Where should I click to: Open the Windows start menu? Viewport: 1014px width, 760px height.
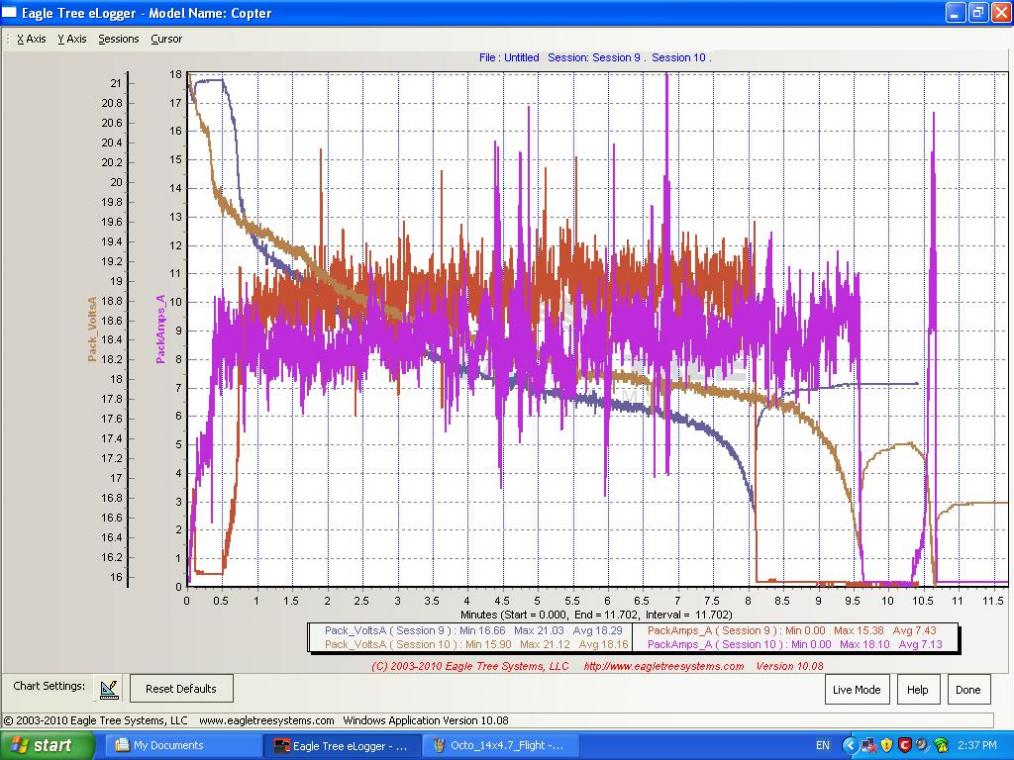[47, 745]
